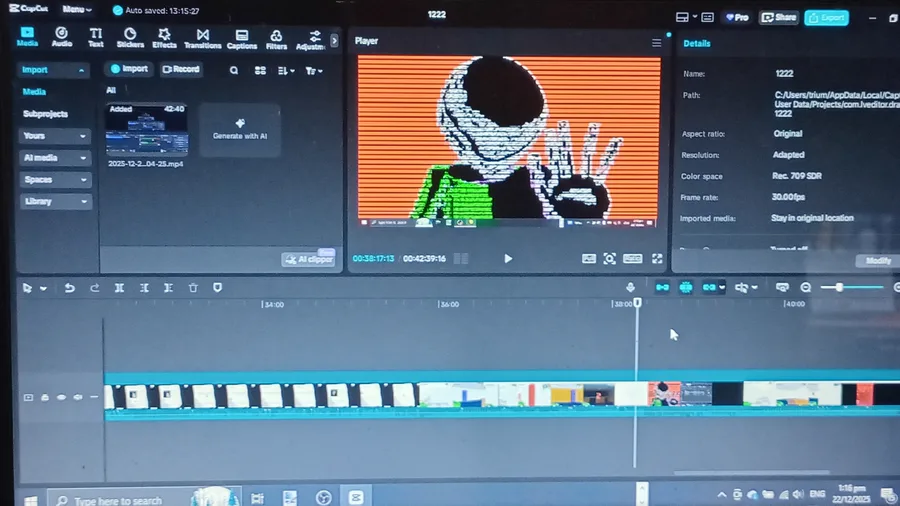
Task: Open the Filters tab
Action: pos(276,39)
